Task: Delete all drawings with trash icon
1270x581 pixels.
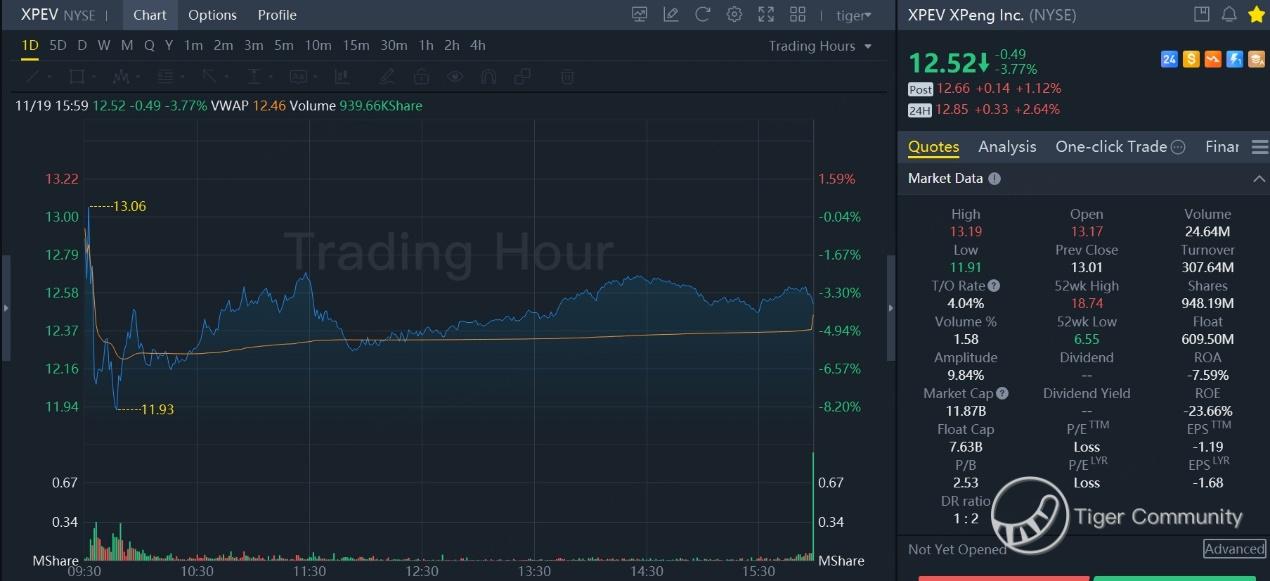Action: (567, 76)
